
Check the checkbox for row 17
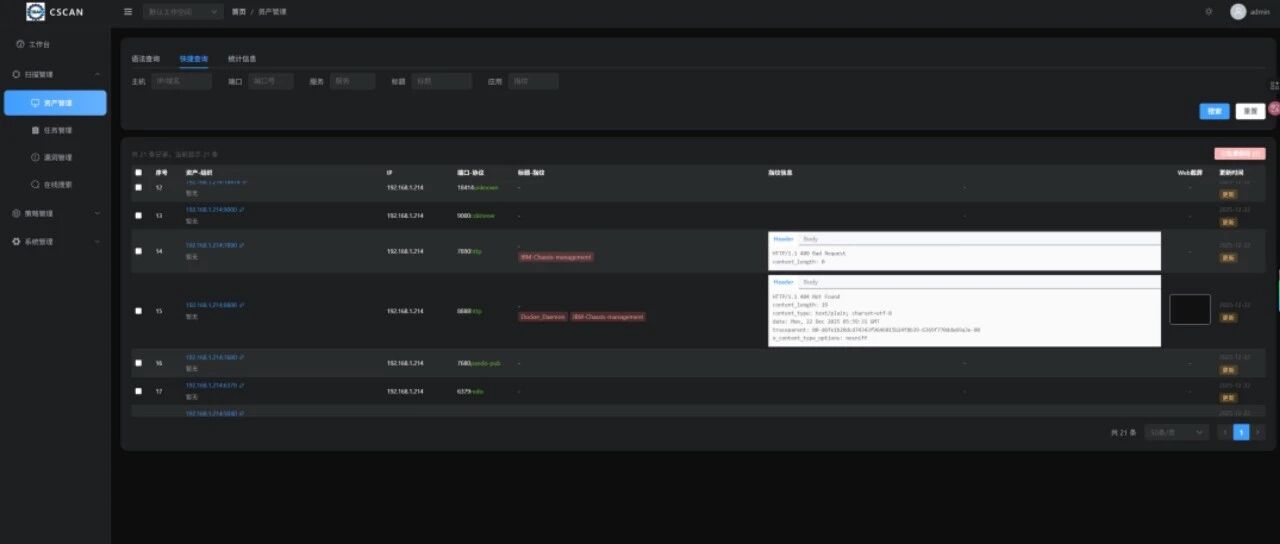[138, 391]
